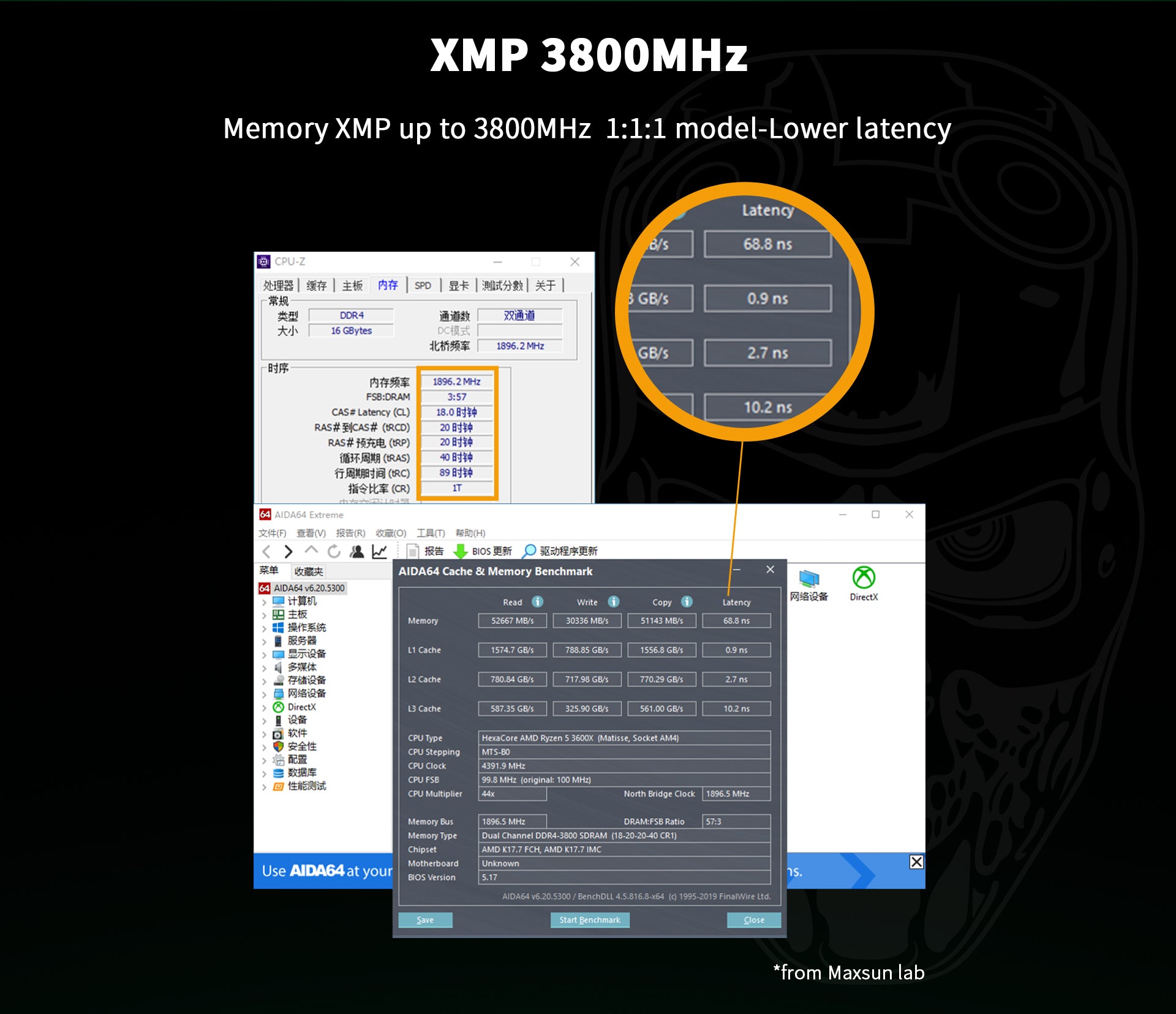Click the info icon beside Read column
This screenshot has height=1014, width=1176.
tap(537, 602)
